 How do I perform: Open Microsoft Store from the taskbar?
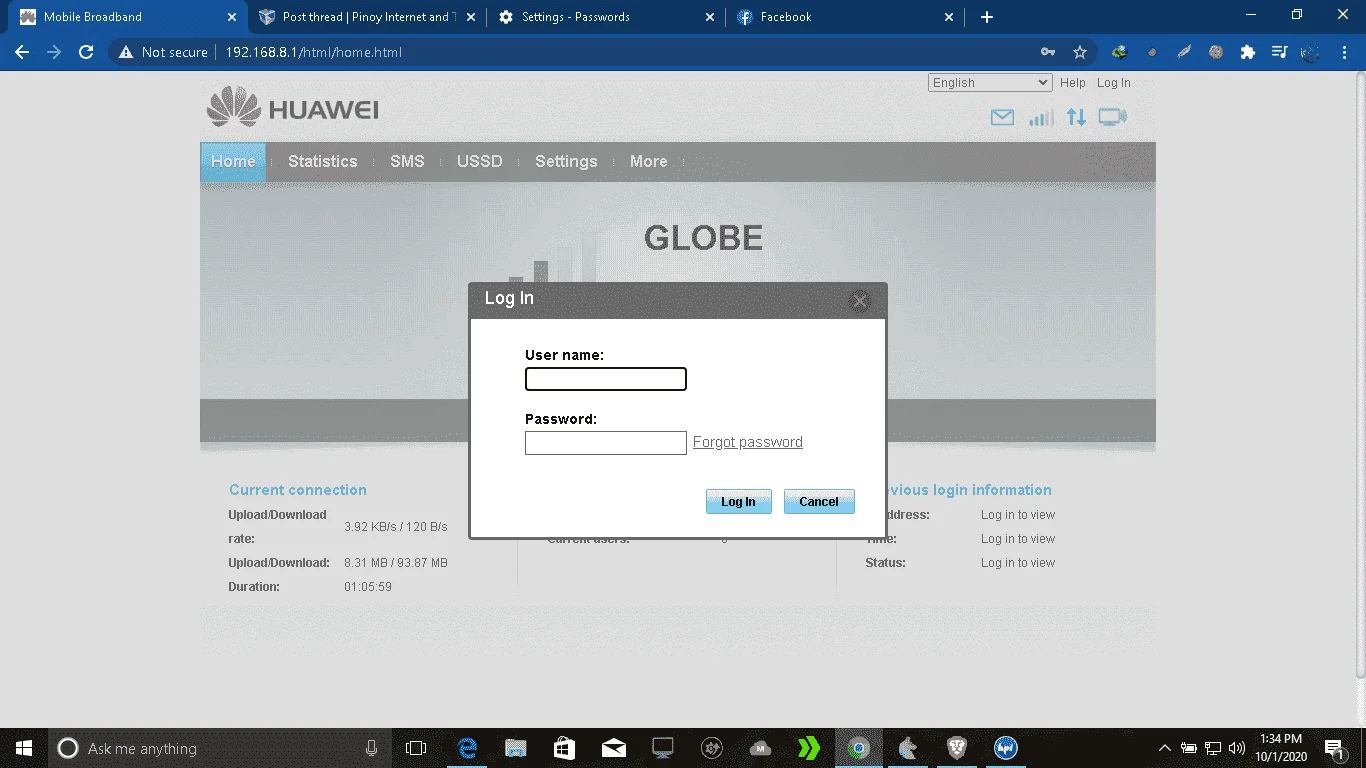(x=564, y=748)
